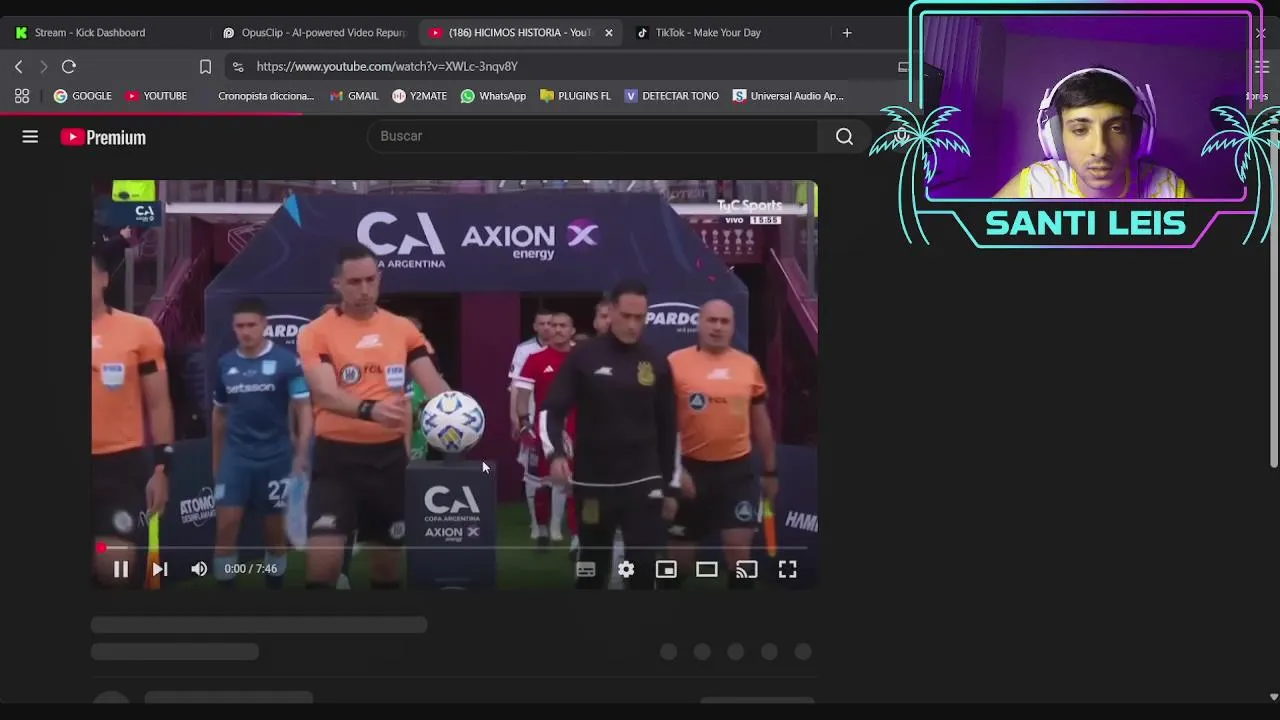Cast video to a TV device

click(747, 569)
